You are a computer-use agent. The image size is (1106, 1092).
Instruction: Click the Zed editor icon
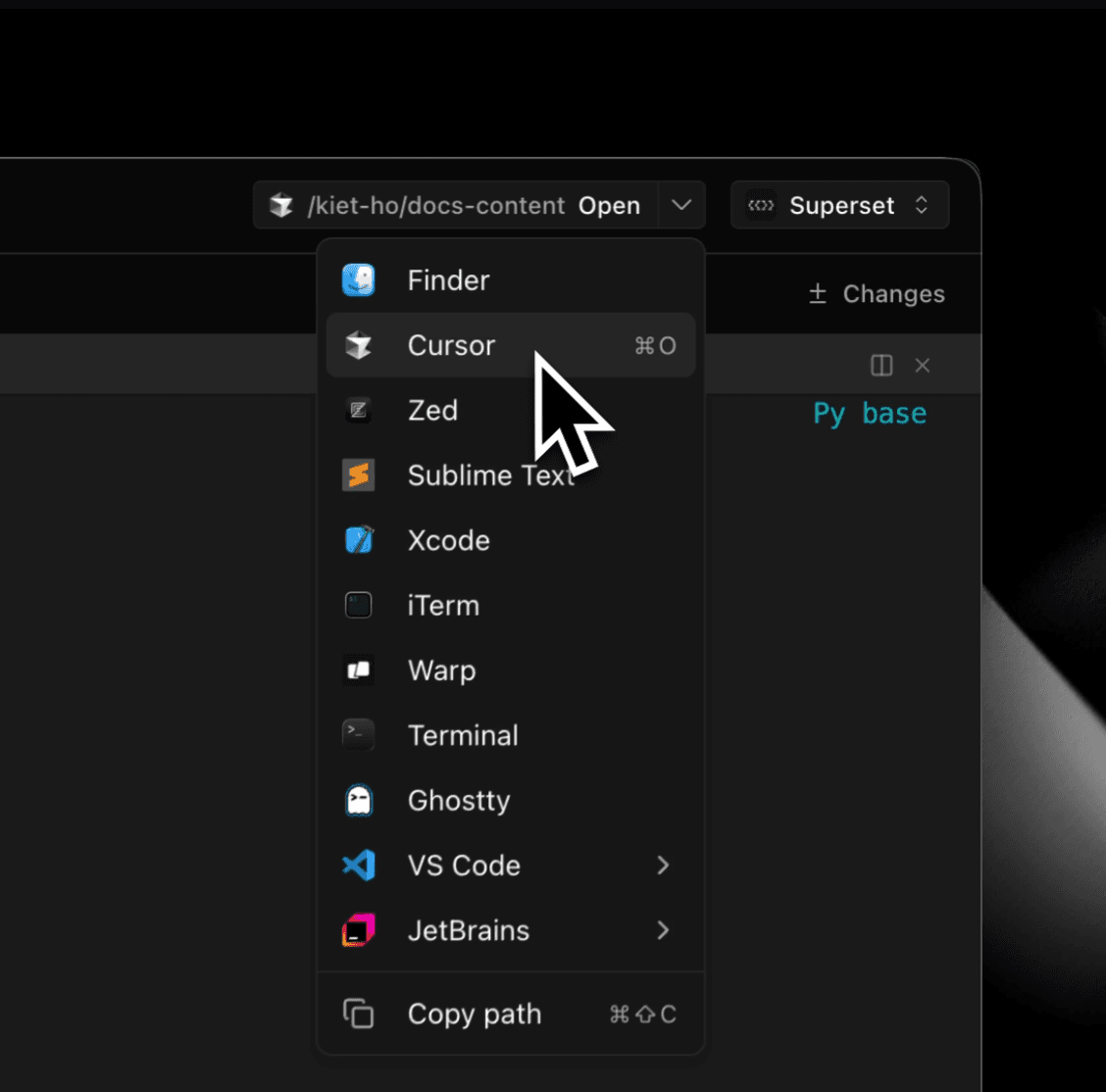pos(358,410)
